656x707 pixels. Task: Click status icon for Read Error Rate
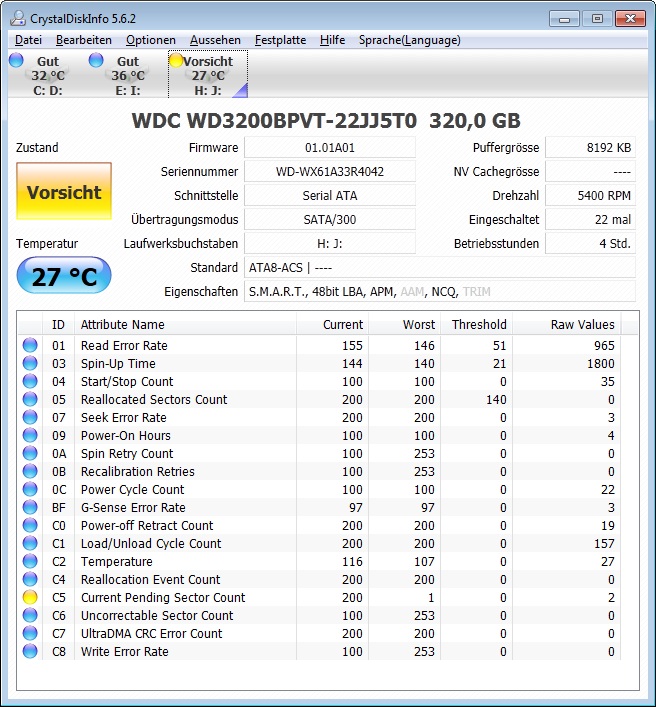[30, 345]
